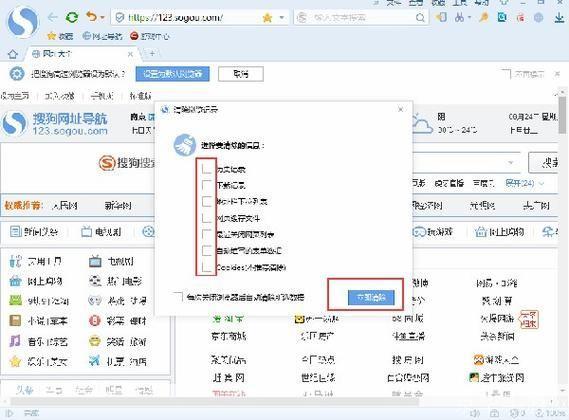
Task: Click the speaker mute status bar icon
Action: pos(475,413)
